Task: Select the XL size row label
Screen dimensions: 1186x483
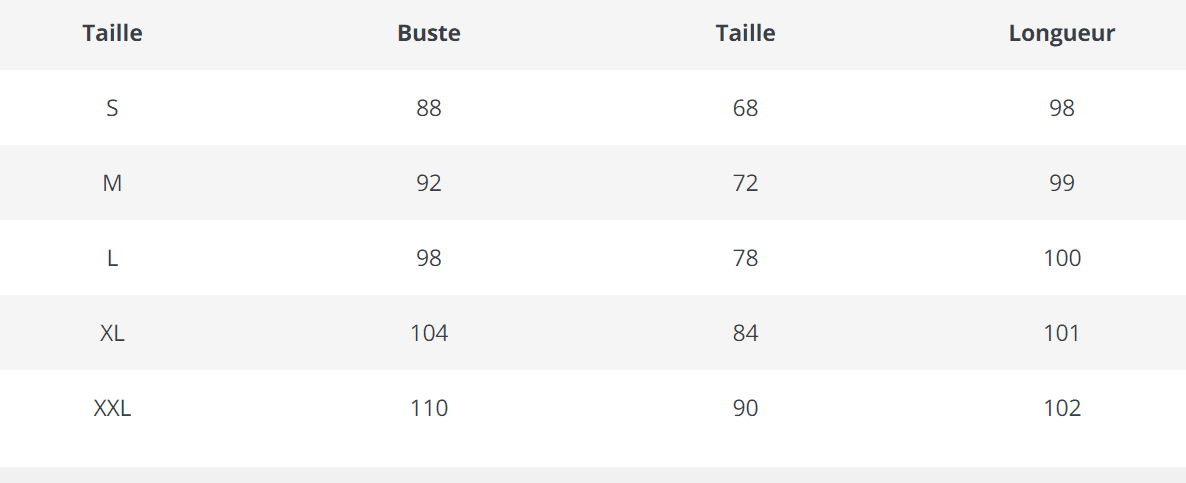Action: coord(112,333)
